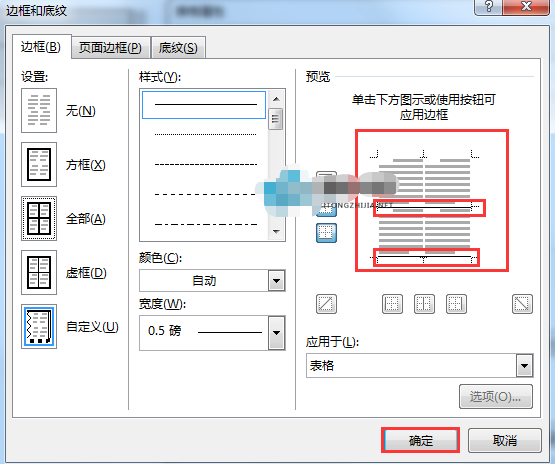Click the 确定 button
Viewport: 555px width, 464px height.
(x=420, y=440)
